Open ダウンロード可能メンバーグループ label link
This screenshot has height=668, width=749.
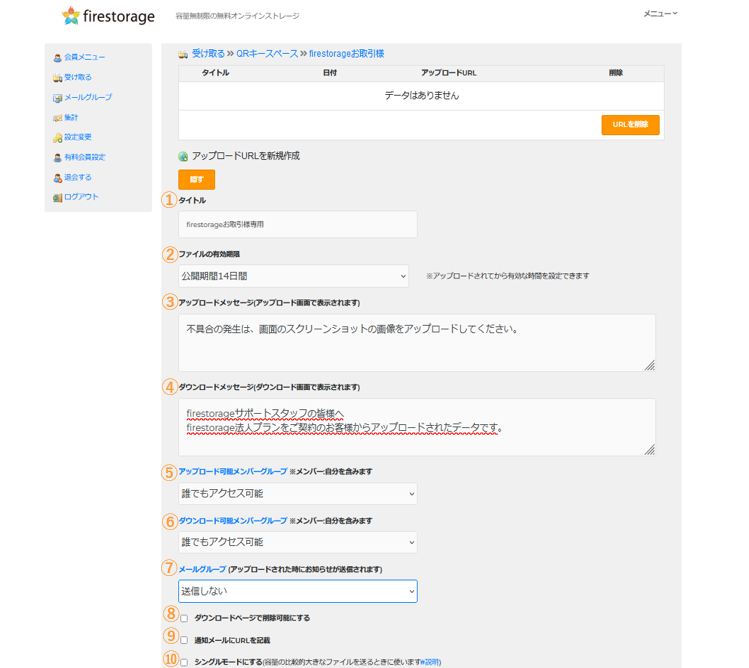click(233, 521)
